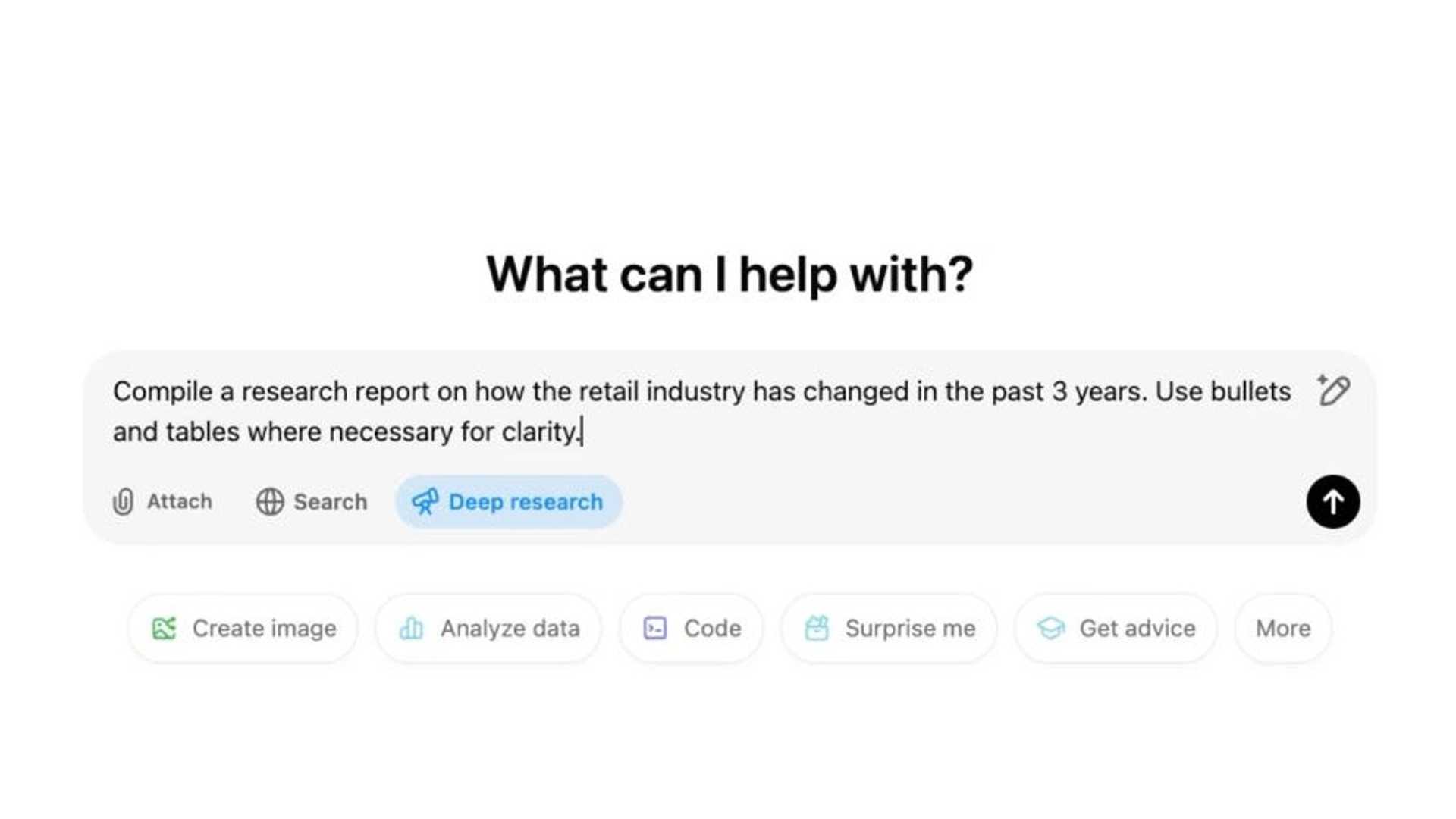Click the paperclip Attach icon
The width and height of the screenshot is (1456, 819).
(123, 502)
